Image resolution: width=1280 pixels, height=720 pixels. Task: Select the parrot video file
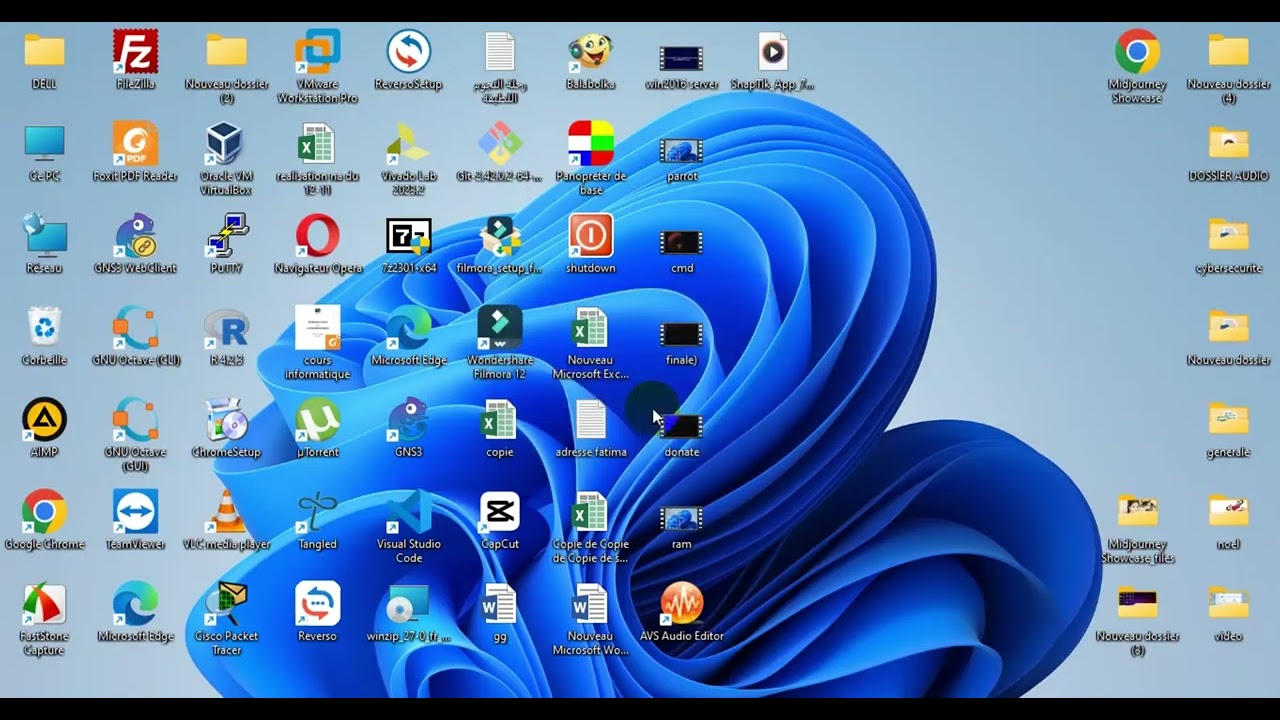(681, 150)
